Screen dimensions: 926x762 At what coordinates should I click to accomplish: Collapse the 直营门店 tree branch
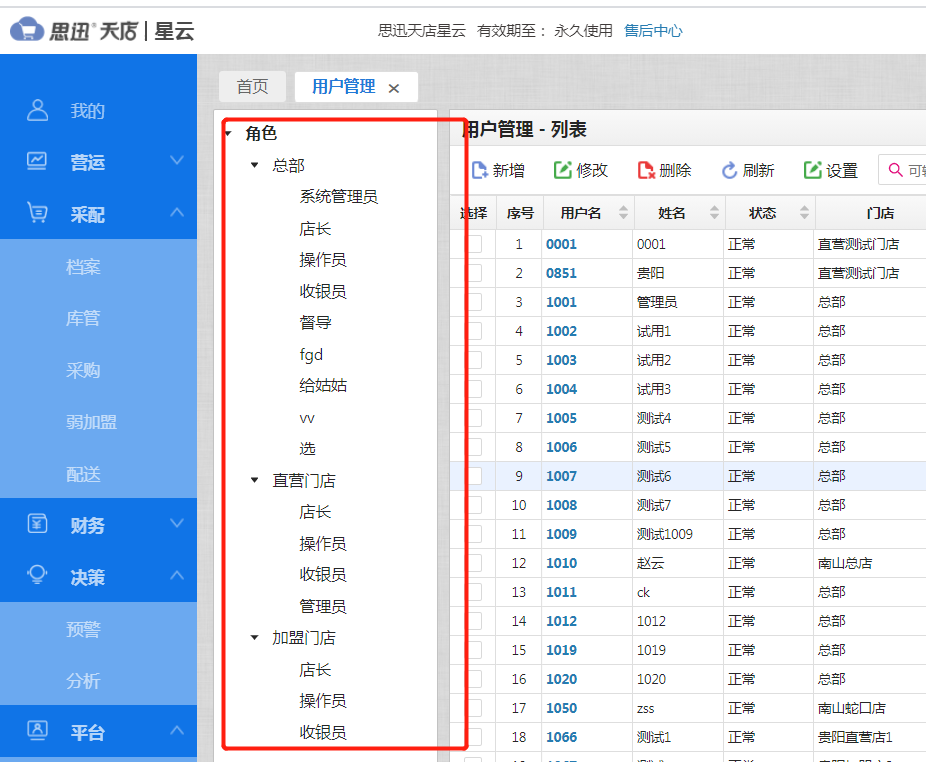[253, 480]
